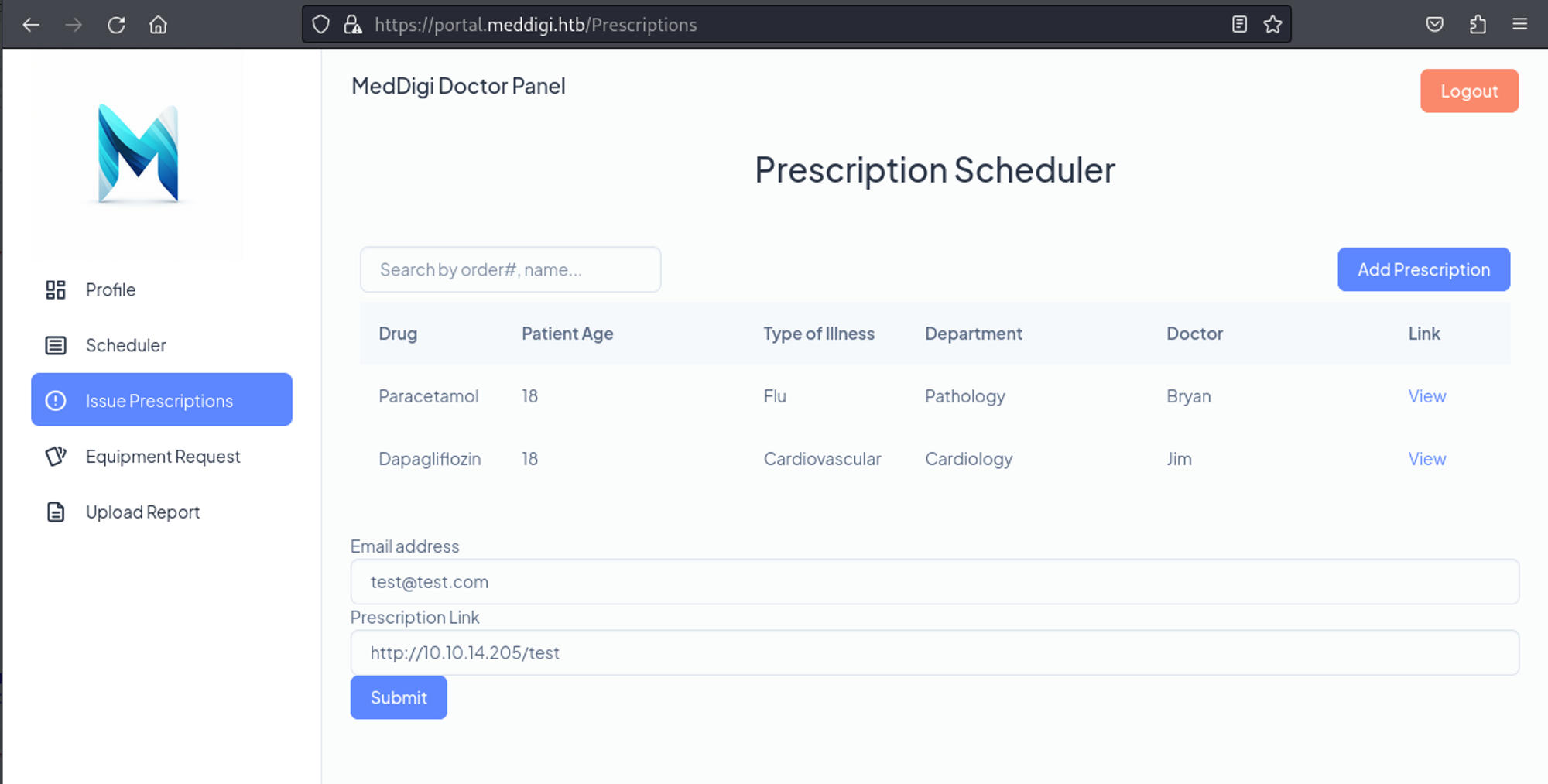Bookmark this page with star icon
Viewport: 1548px width, 784px height.
tap(1272, 25)
